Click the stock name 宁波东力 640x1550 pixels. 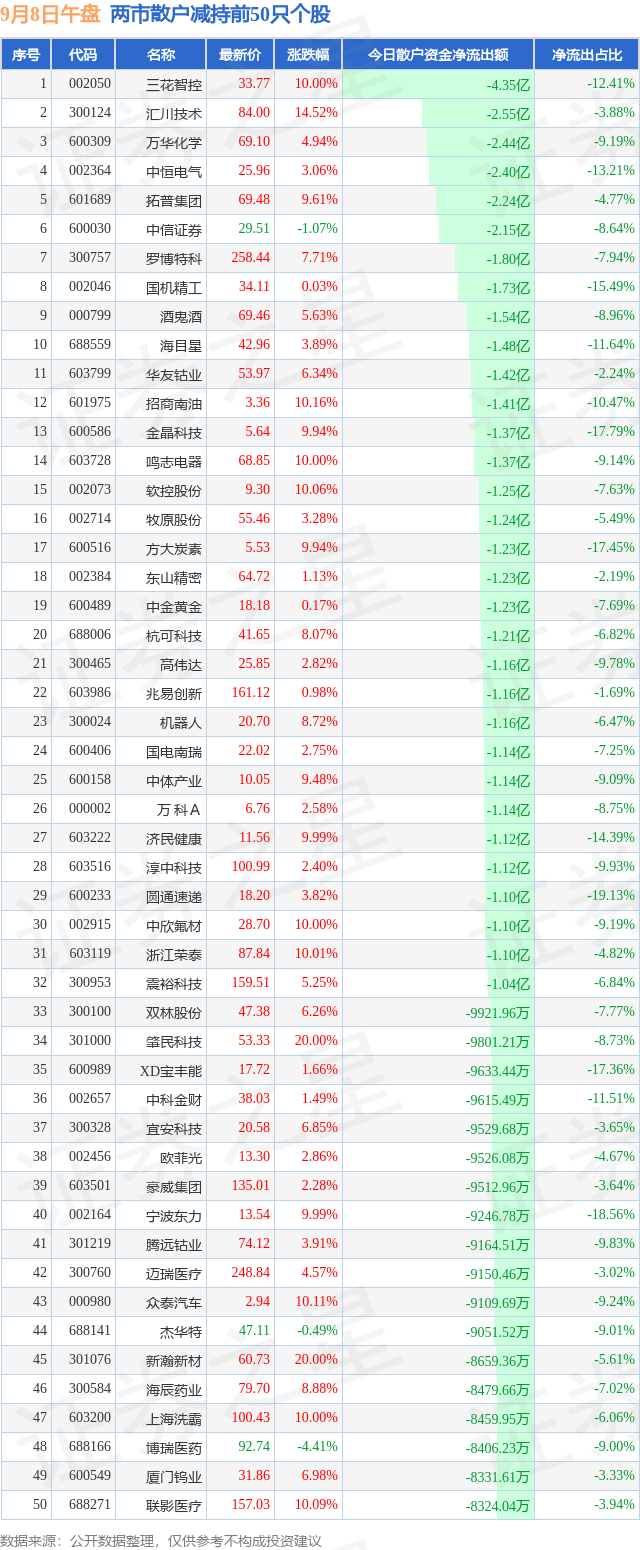pyautogui.click(x=174, y=1215)
